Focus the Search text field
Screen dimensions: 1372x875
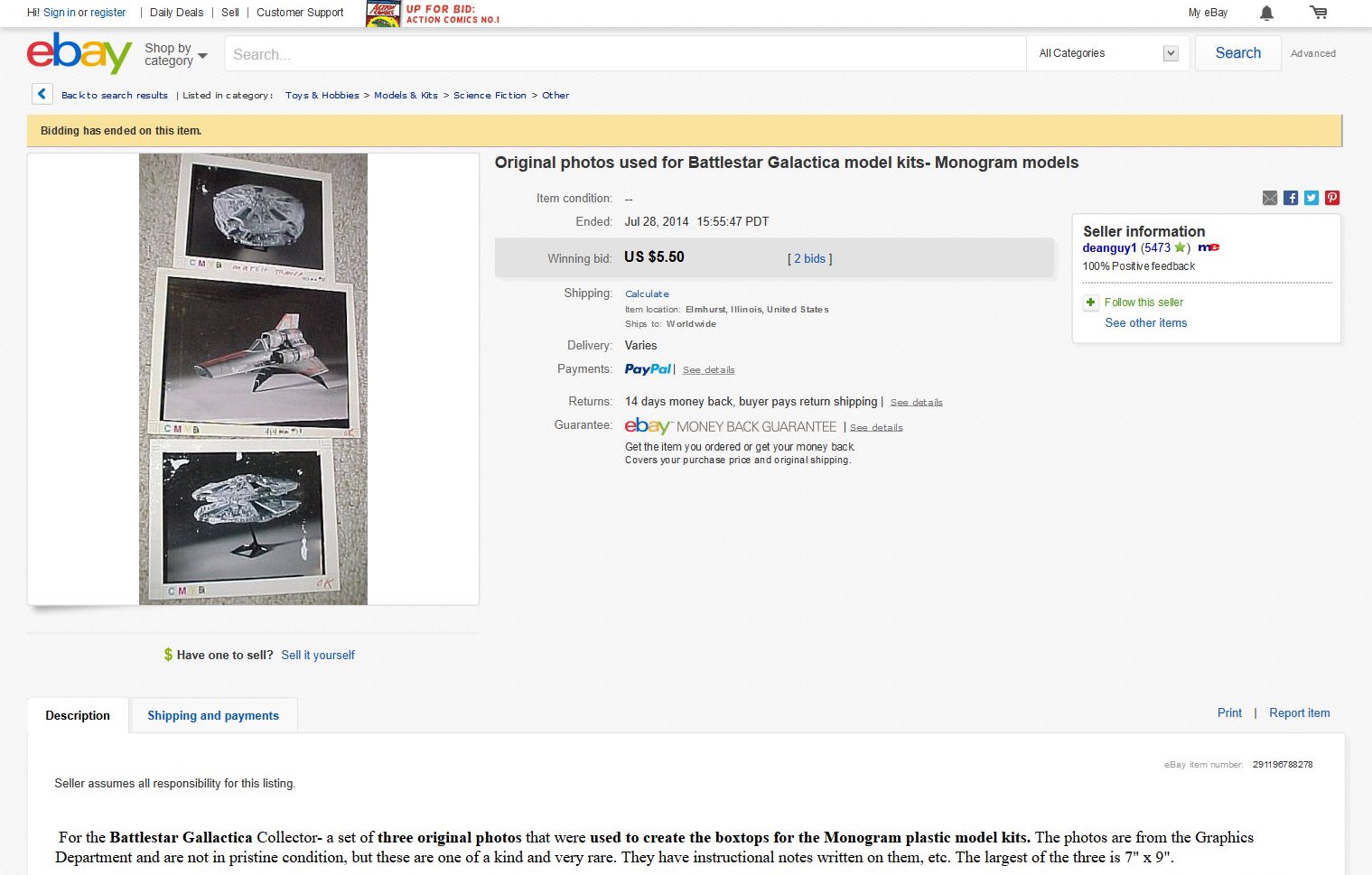(x=625, y=53)
